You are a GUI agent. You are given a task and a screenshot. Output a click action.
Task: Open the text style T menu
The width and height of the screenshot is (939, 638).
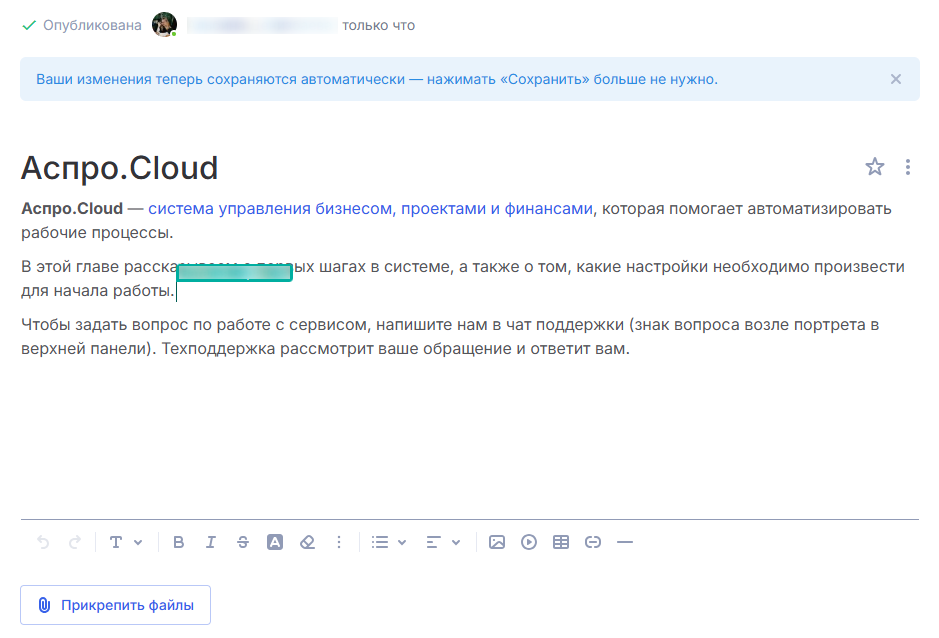coord(126,542)
